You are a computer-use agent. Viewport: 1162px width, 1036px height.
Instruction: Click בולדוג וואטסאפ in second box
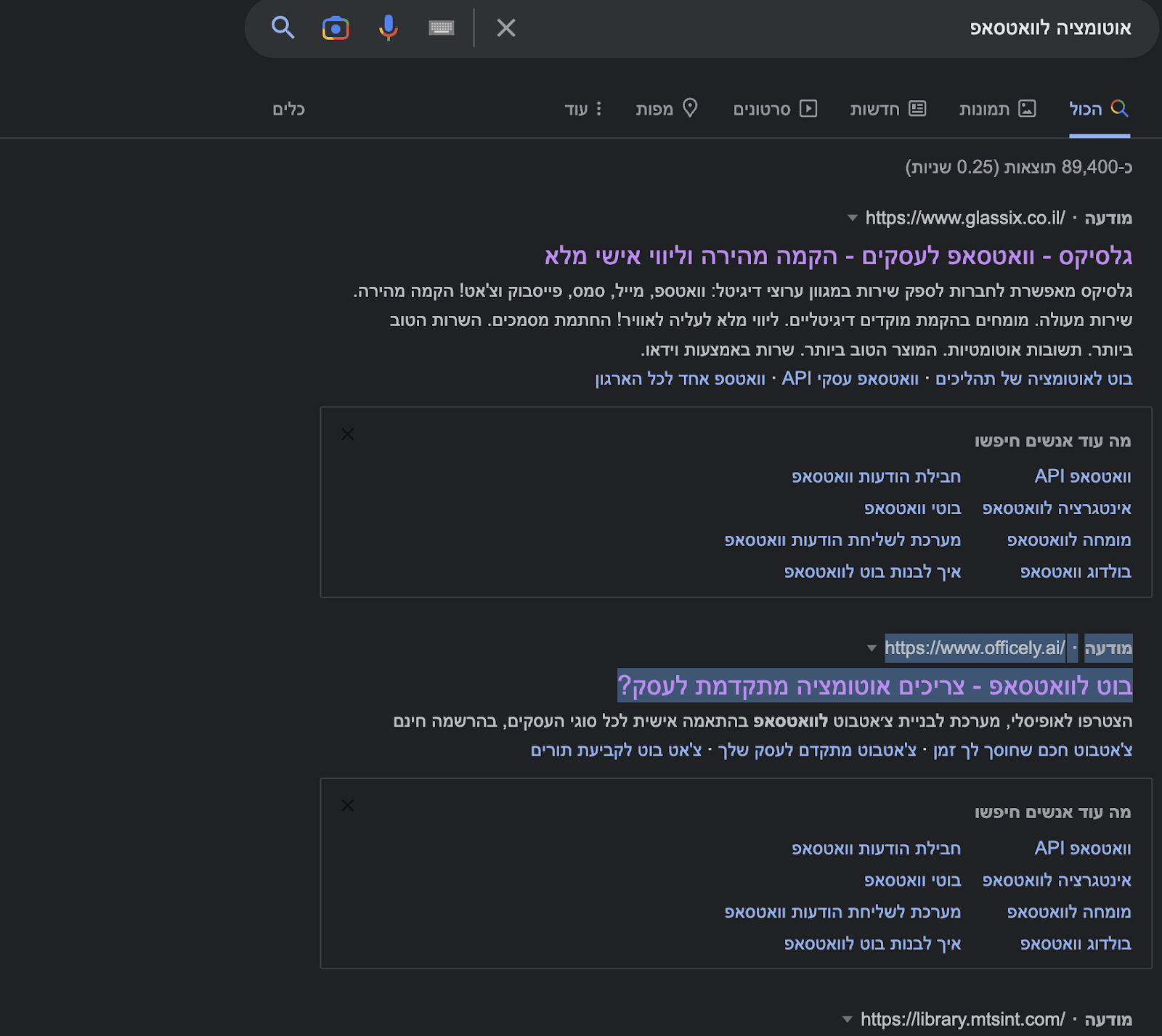tap(1076, 944)
